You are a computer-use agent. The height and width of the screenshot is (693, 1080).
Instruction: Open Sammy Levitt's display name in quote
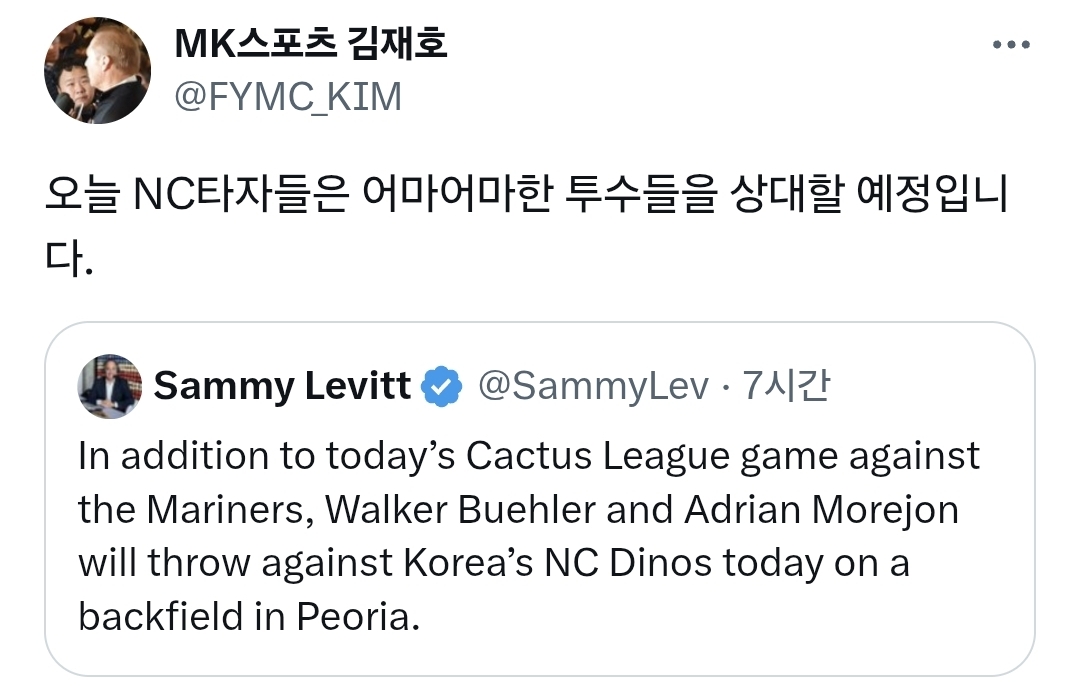pos(282,386)
